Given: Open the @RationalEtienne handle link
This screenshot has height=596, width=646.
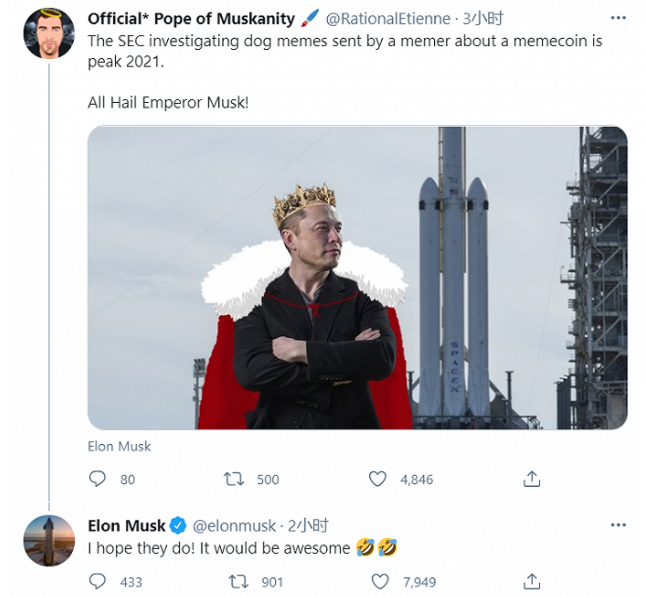Looking at the screenshot, I should tap(388, 19).
